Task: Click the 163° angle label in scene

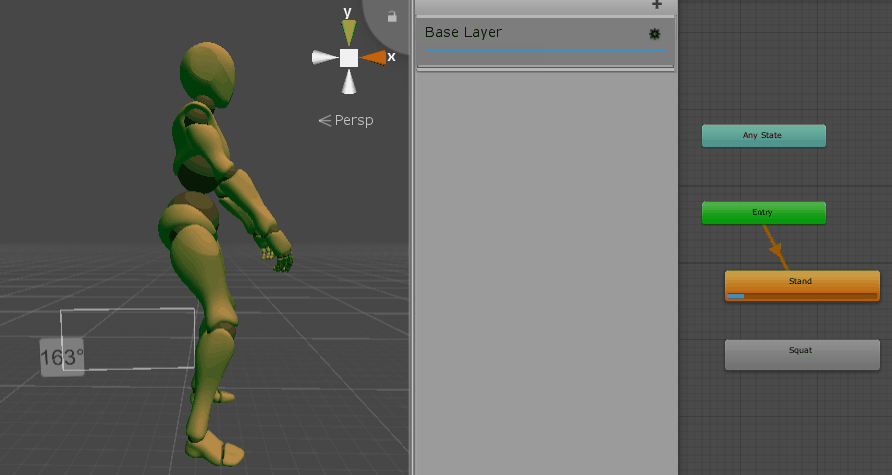Action: [x=62, y=357]
